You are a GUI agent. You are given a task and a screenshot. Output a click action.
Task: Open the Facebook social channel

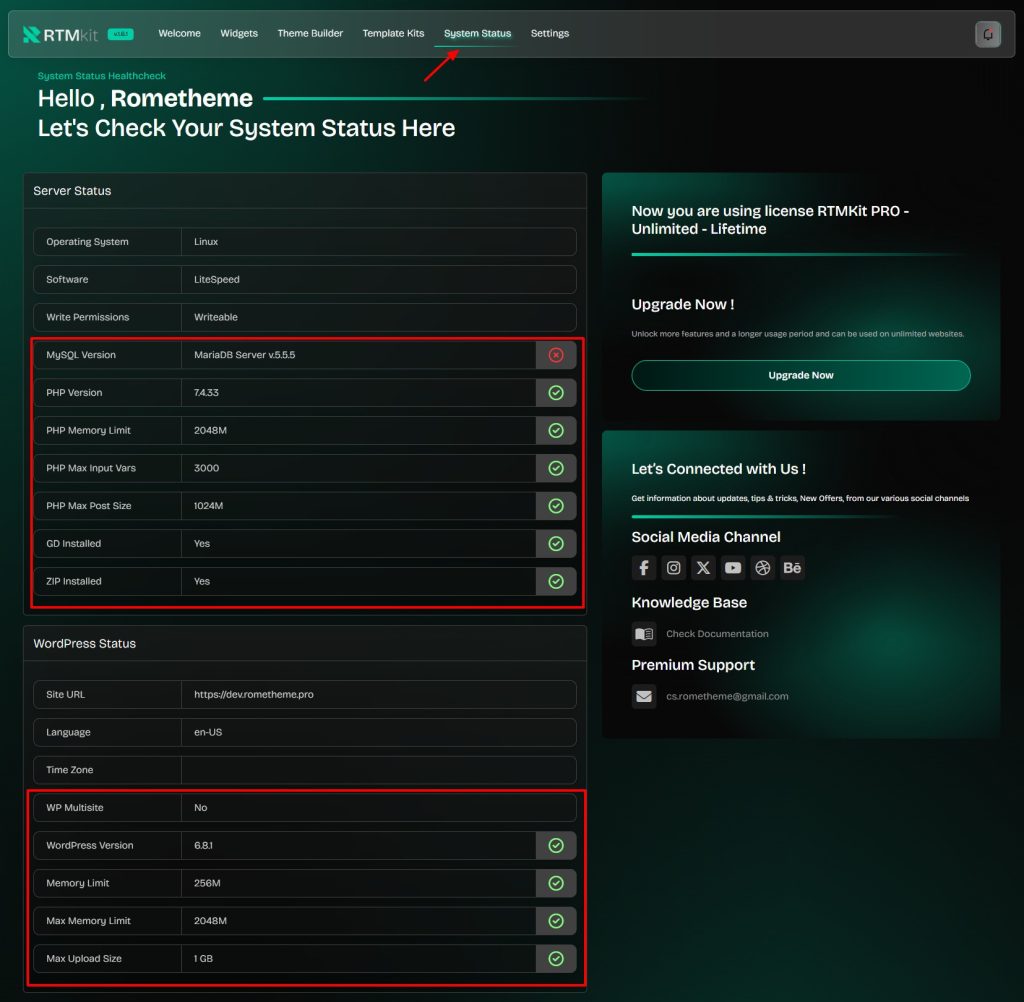644,568
